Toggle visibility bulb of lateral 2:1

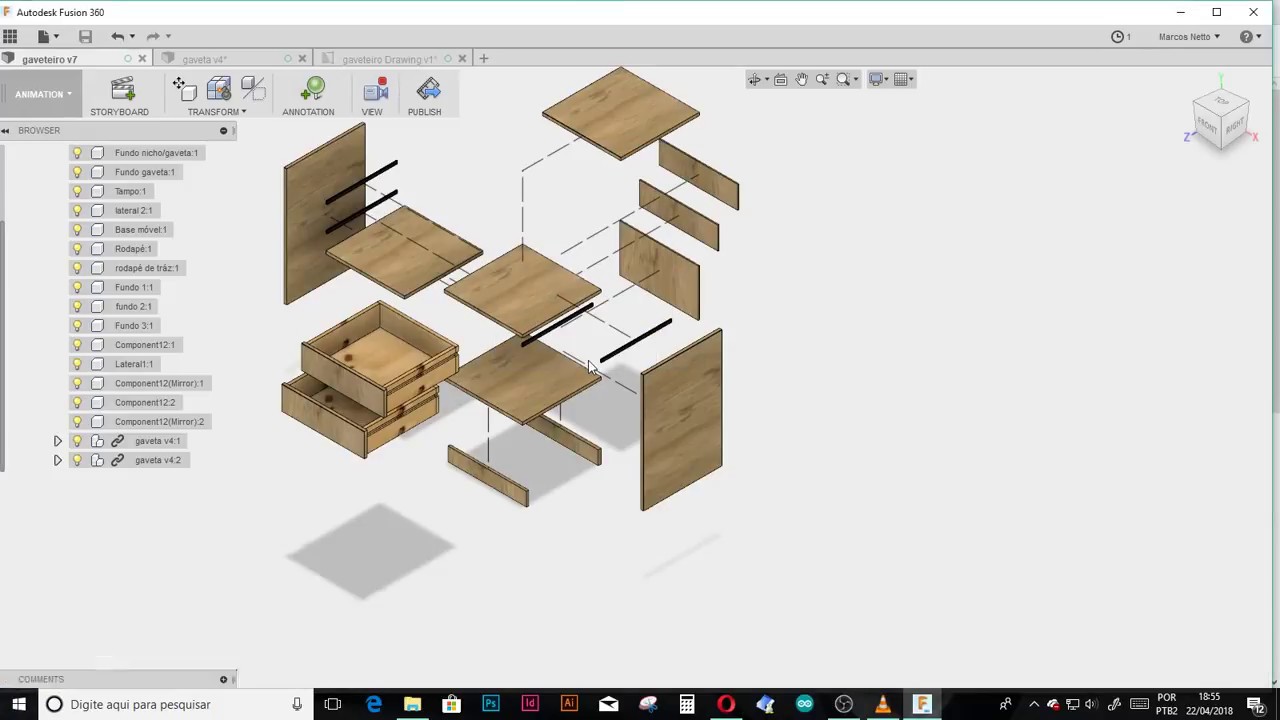pos(77,210)
